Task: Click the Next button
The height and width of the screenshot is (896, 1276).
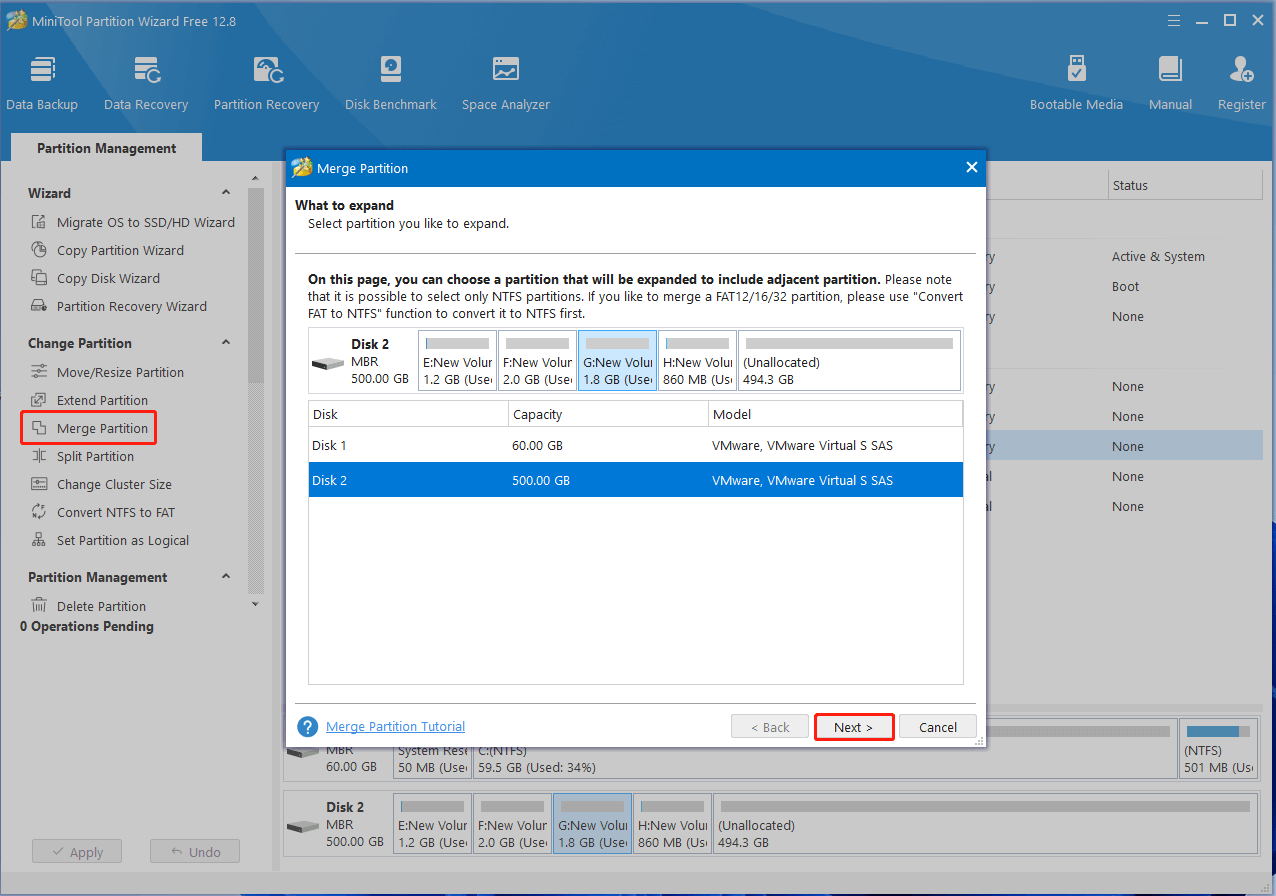Action: click(854, 727)
